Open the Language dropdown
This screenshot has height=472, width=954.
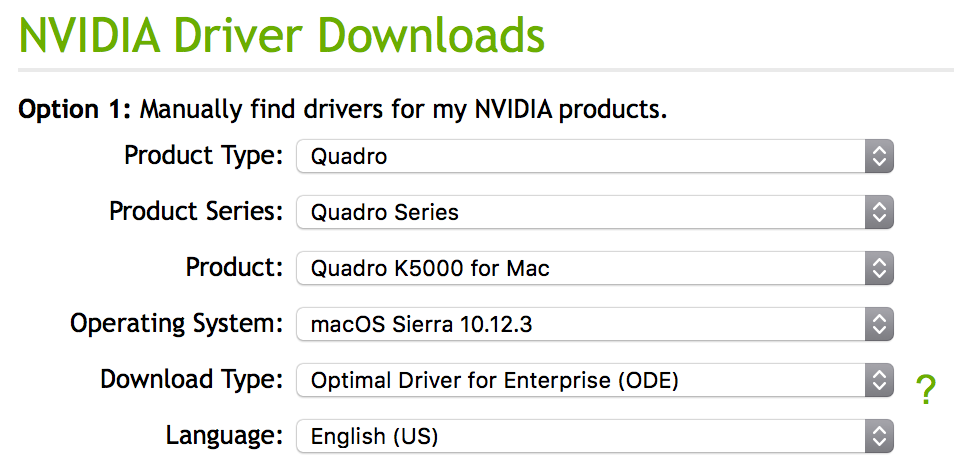[580, 436]
